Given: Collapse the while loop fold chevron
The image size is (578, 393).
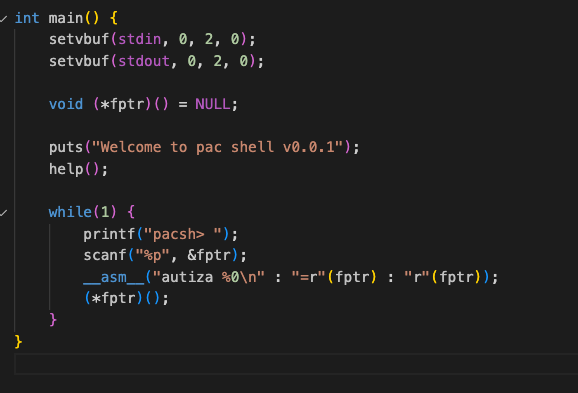Looking at the screenshot, I should click(3, 213).
